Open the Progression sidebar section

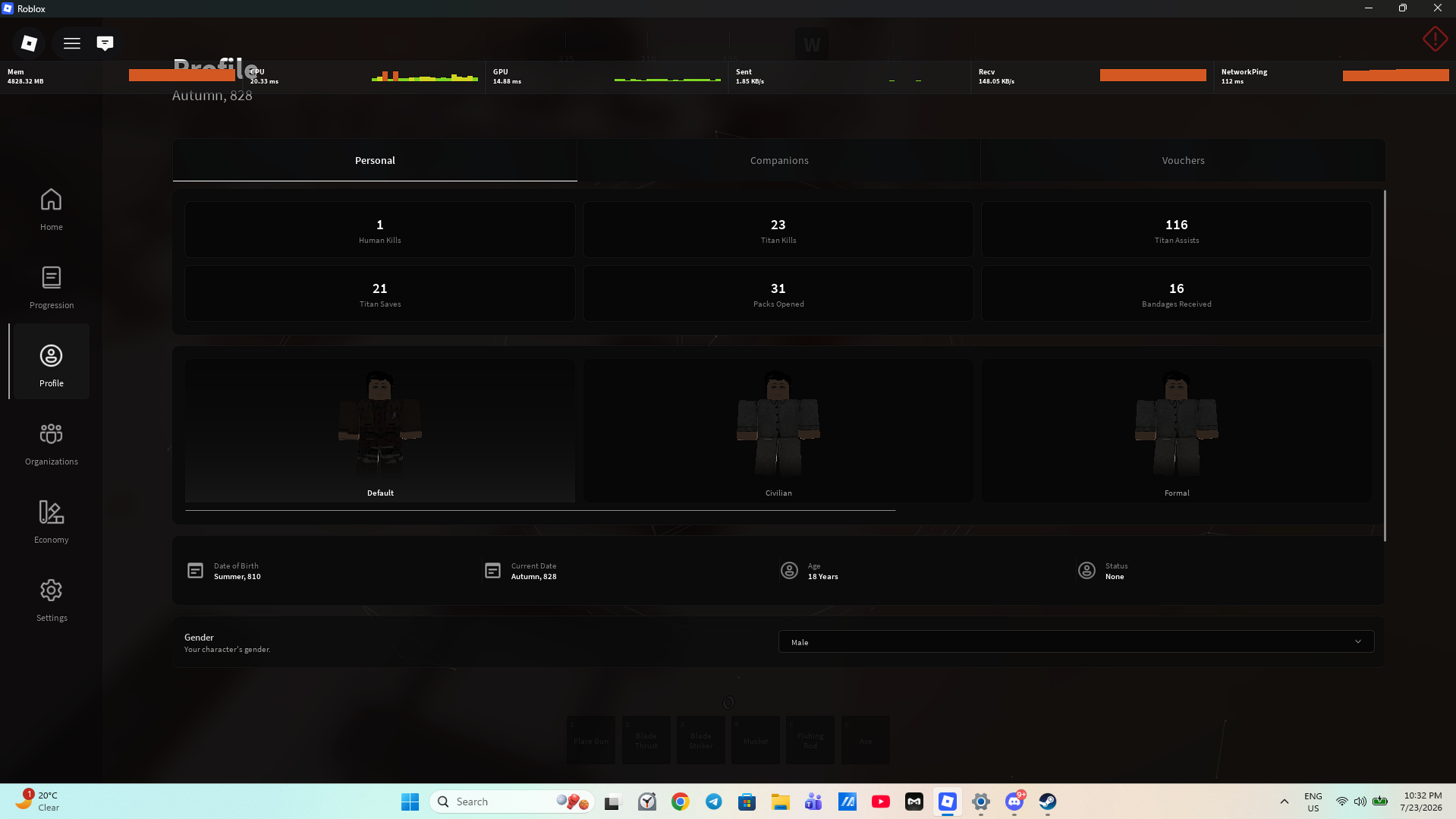52,288
